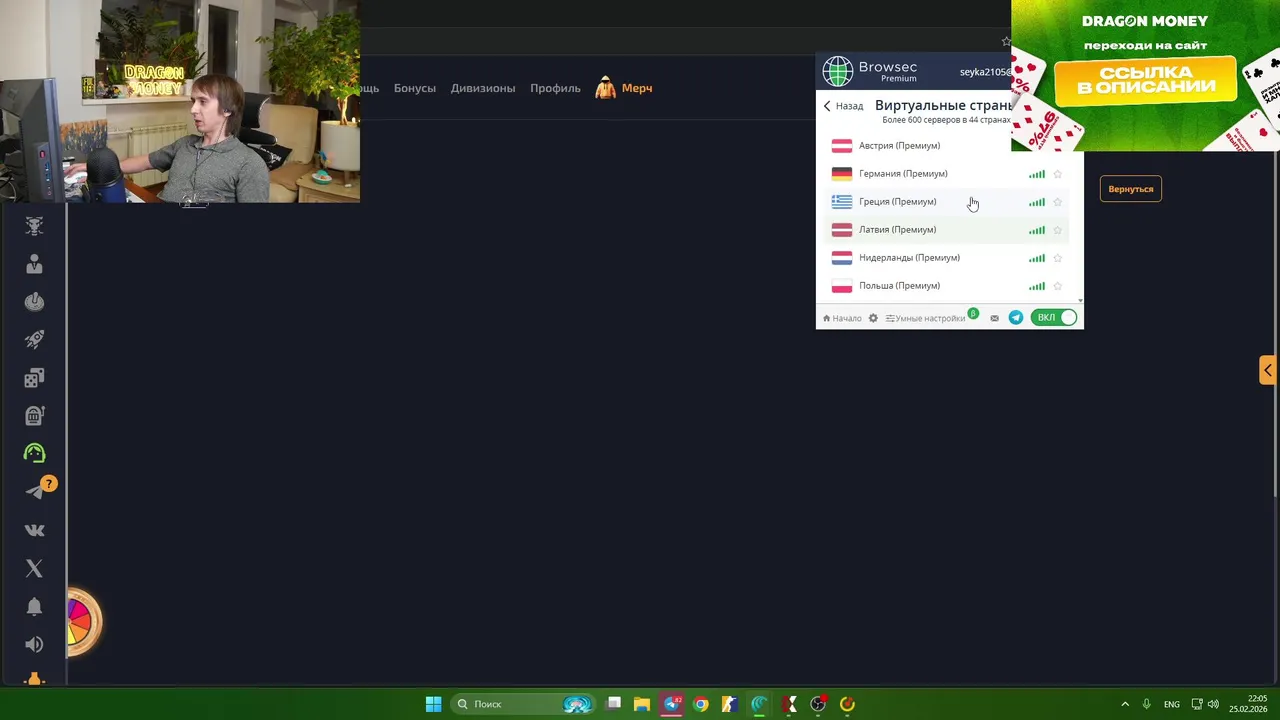Favorite Нидерланды with its star
This screenshot has width=1280, height=720.
(x=1058, y=258)
